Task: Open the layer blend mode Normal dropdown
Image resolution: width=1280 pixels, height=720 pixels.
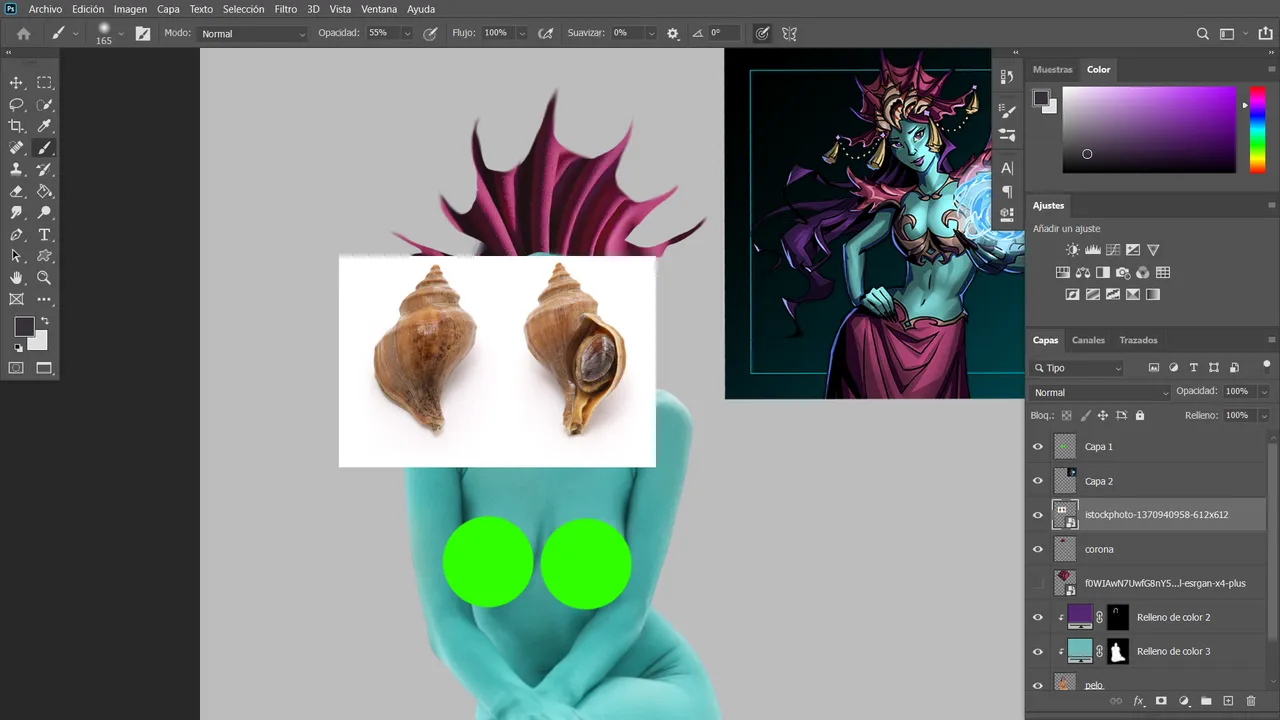Action: click(x=1100, y=392)
